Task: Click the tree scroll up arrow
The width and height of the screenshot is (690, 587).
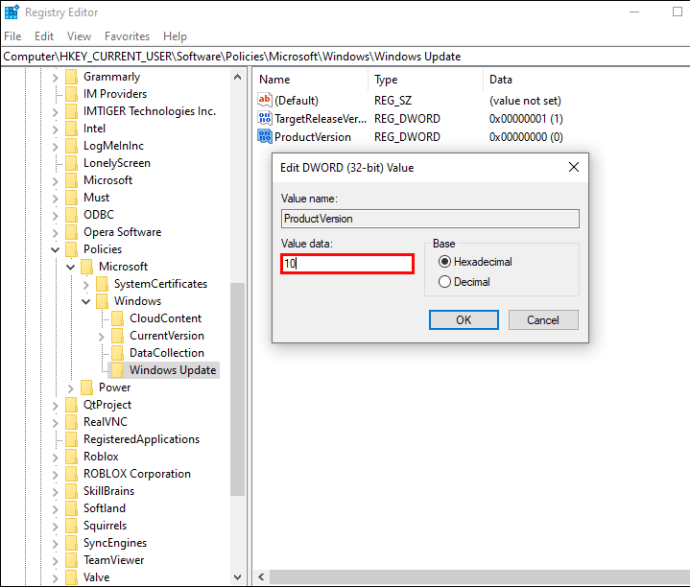Action: pyautogui.click(x=238, y=77)
